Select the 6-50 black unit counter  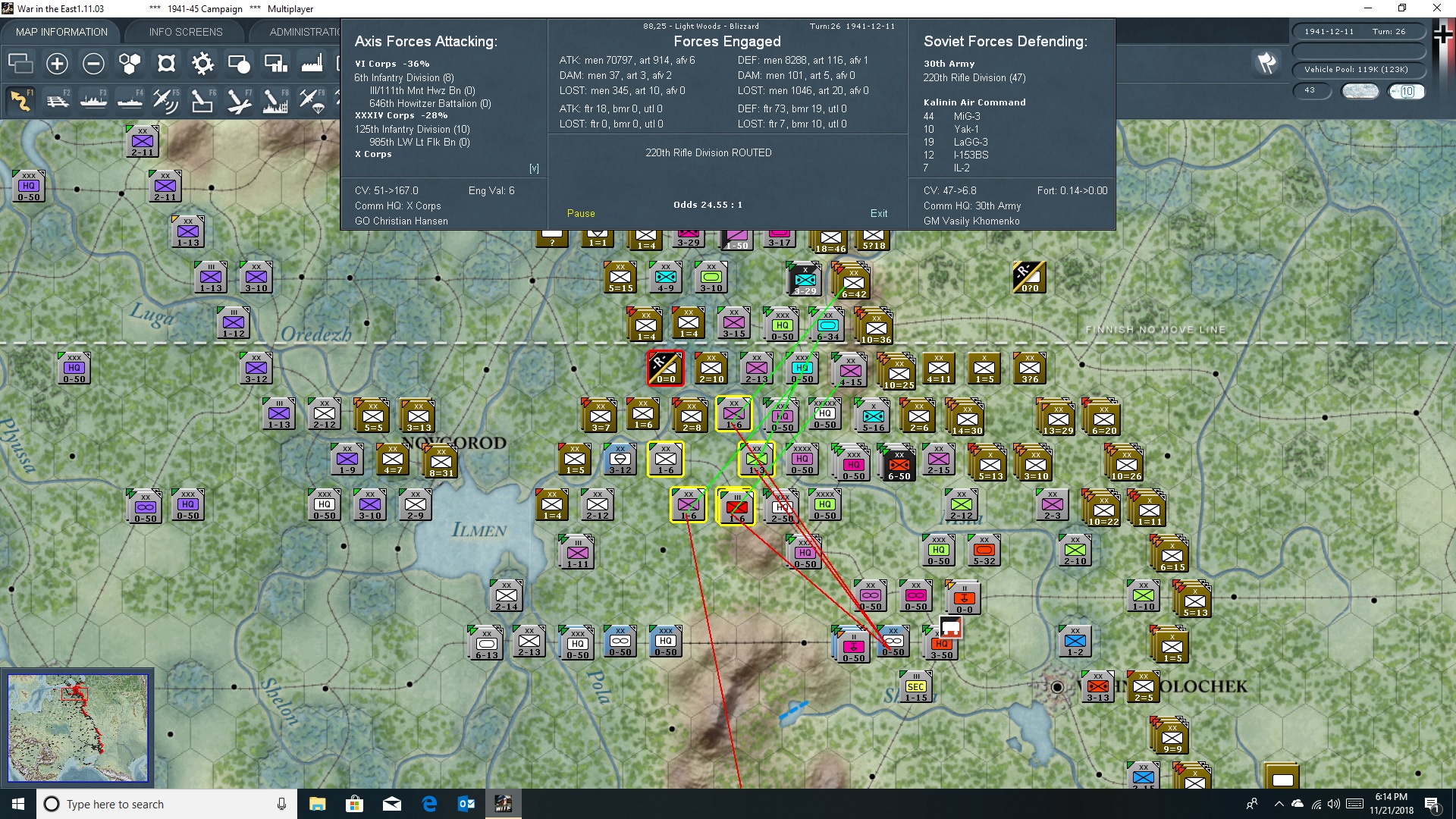899,463
